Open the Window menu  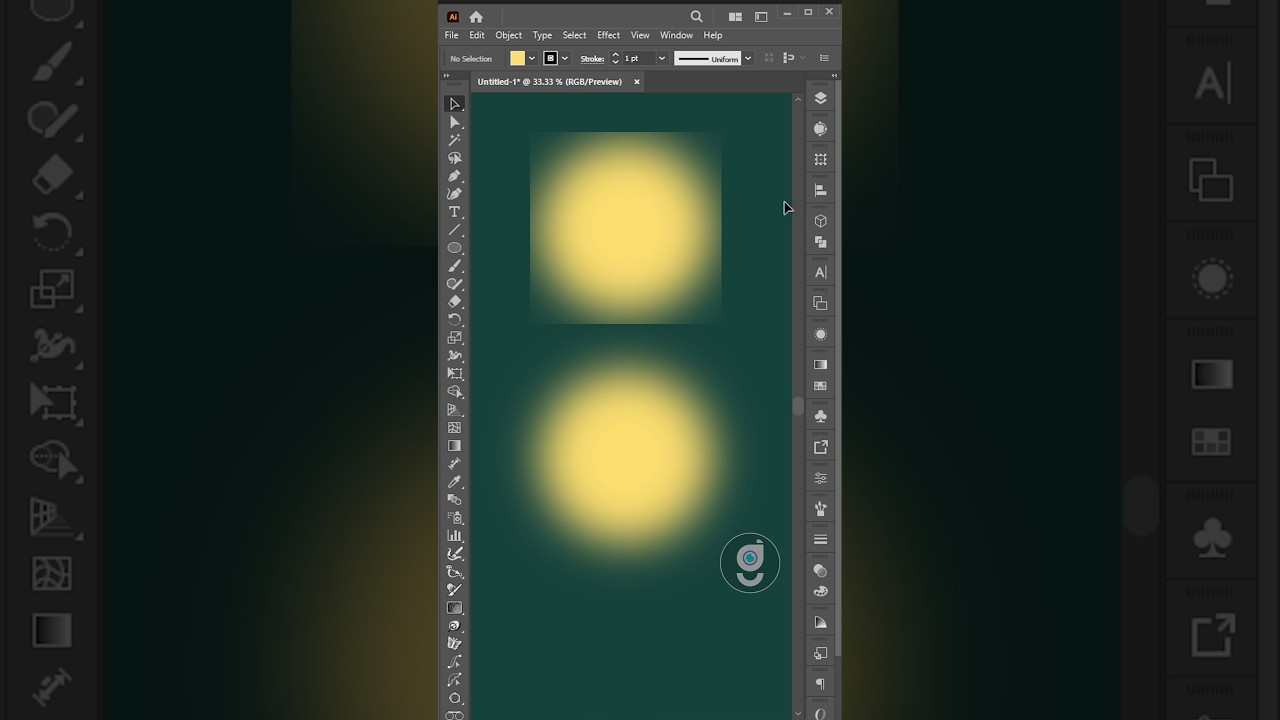(x=676, y=35)
